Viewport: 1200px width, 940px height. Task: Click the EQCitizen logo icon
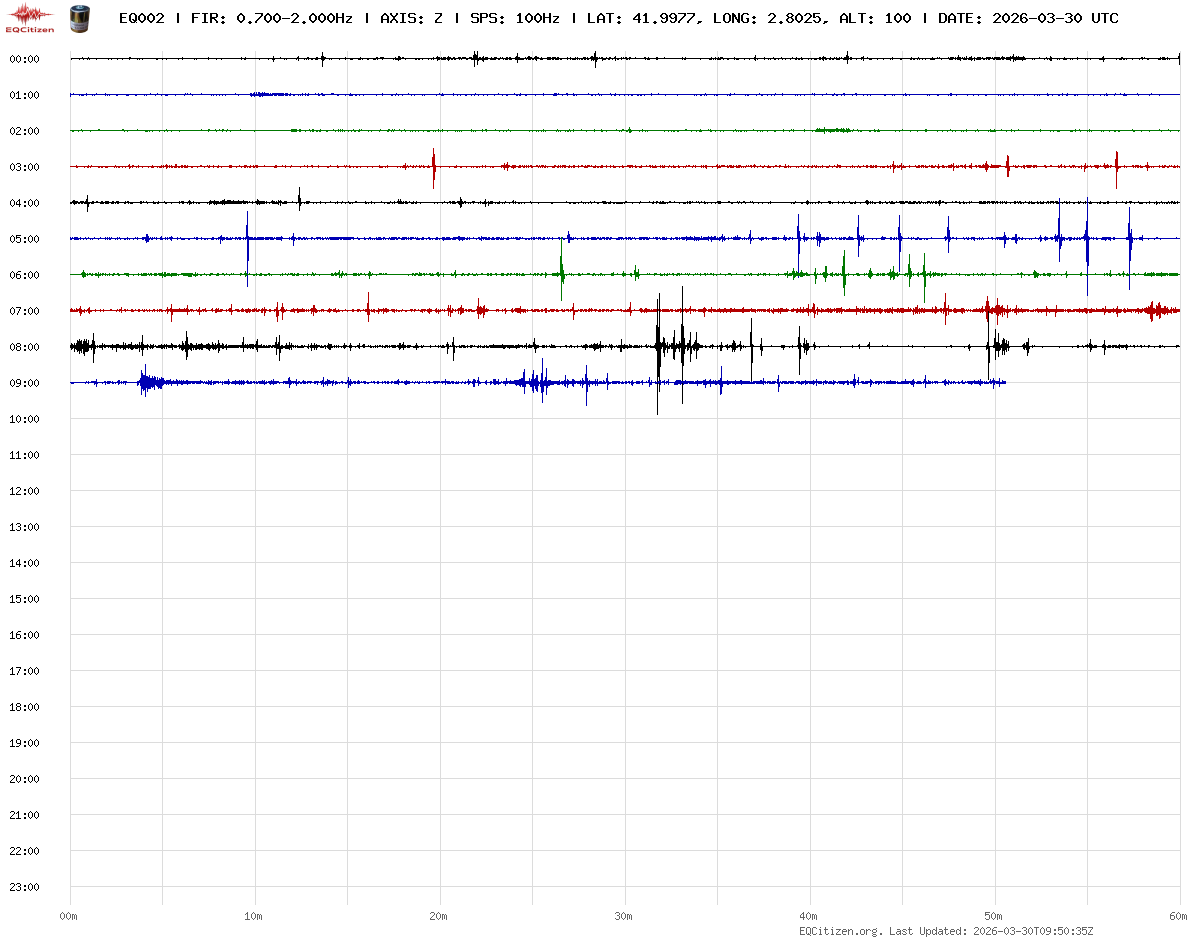30,17
